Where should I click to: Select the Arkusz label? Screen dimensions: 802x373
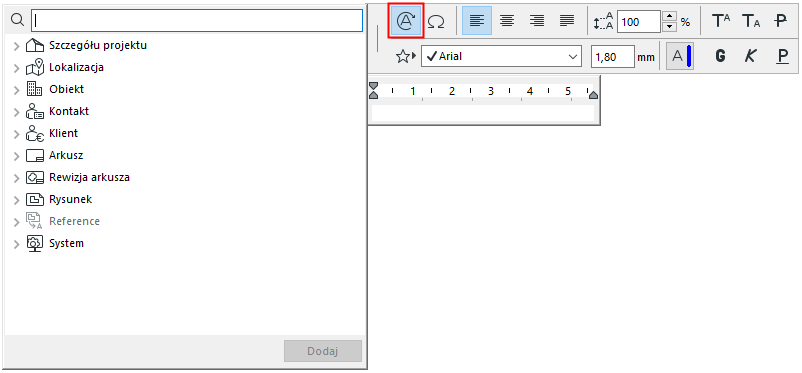coord(66,155)
